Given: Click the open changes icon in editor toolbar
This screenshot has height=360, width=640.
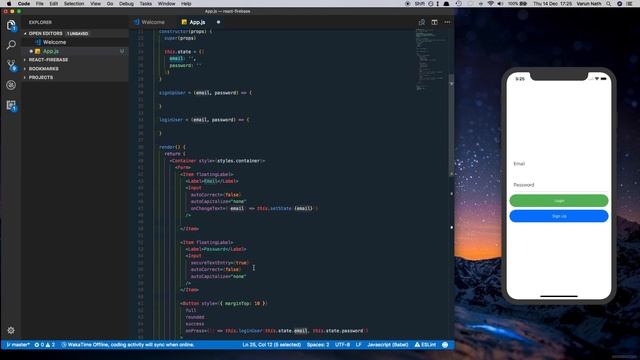Looking at the screenshot, I should click(x=422, y=22).
